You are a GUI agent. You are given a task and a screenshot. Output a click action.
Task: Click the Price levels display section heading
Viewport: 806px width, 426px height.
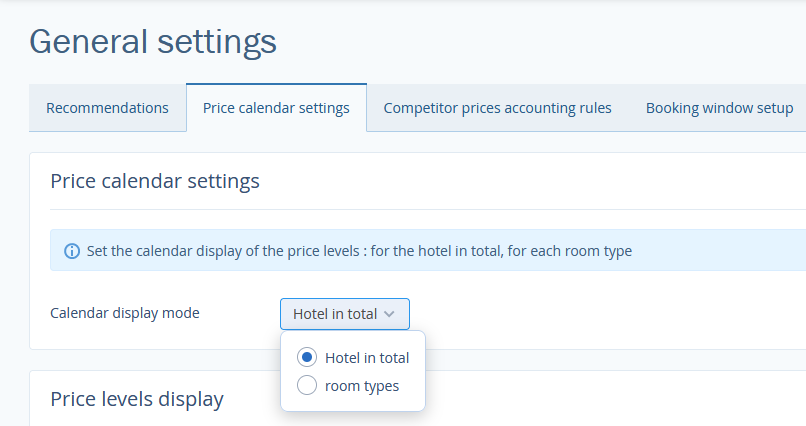pyautogui.click(x=137, y=399)
